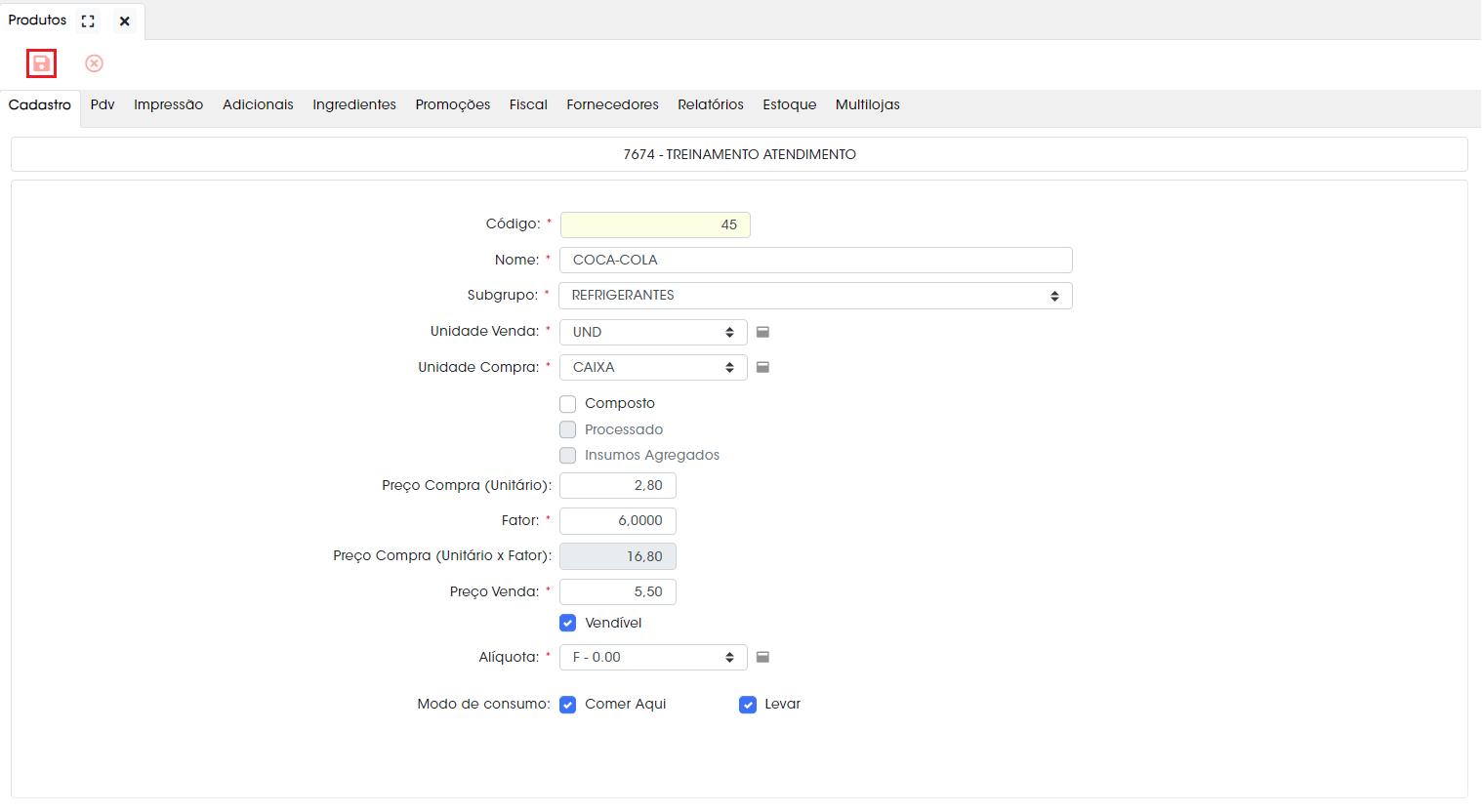Image resolution: width=1482 pixels, height=812 pixels.
Task: Switch to the Estoque tab
Action: point(790,104)
